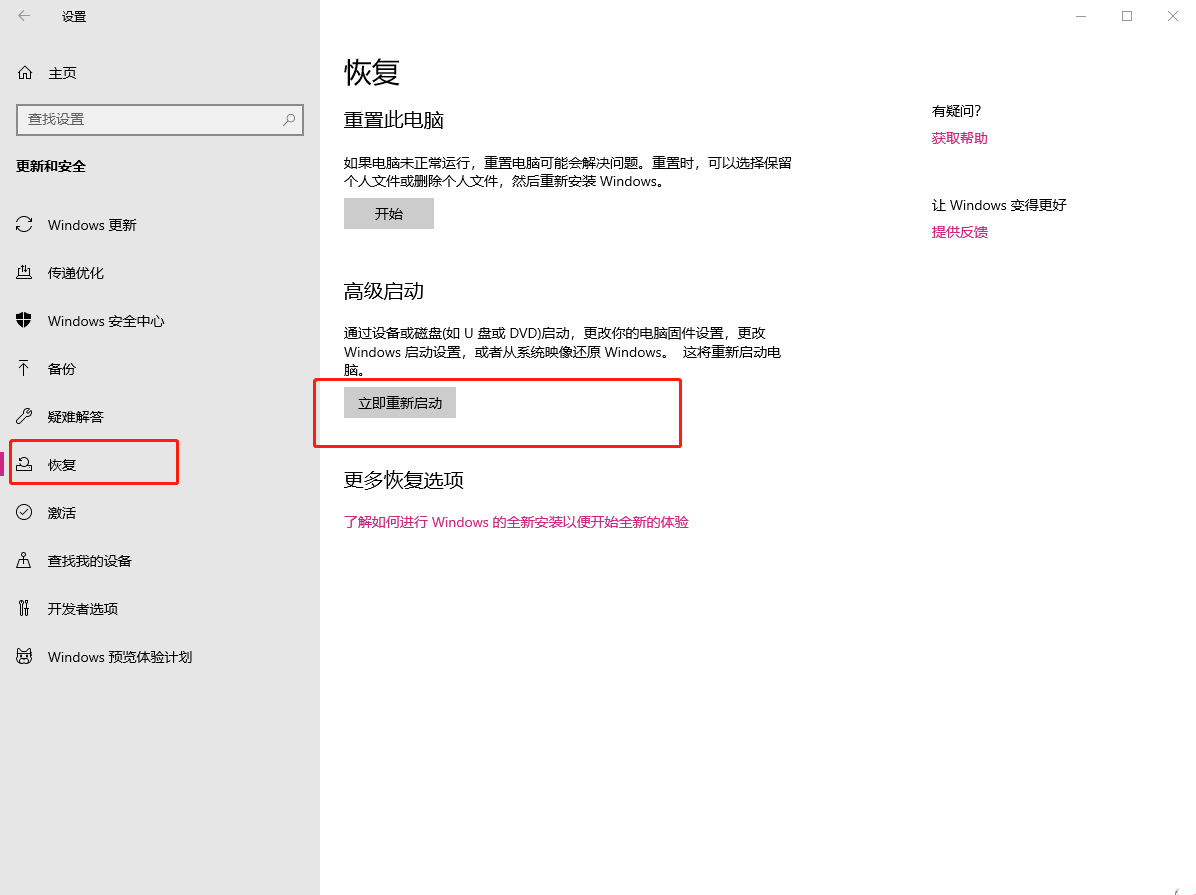Click the magnifier icon in search box
This screenshot has width=1196, height=895.
(x=289, y=119)
